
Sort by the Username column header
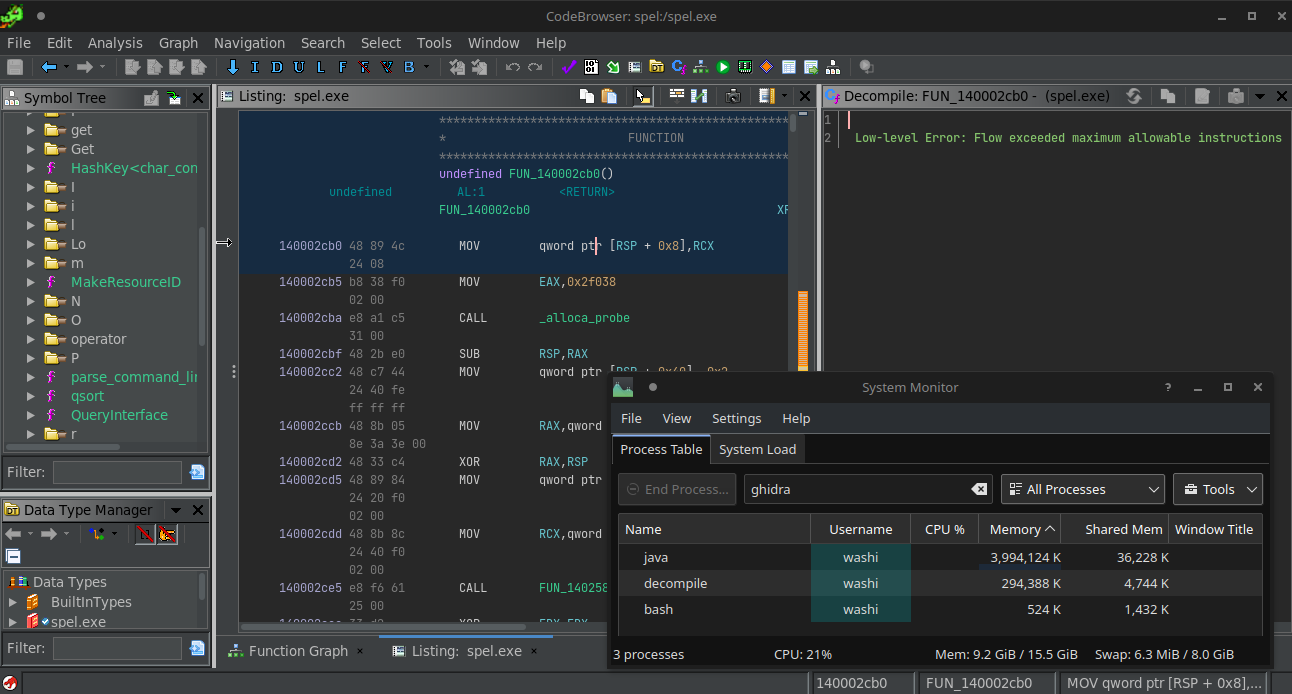click(x=861, y=529)
